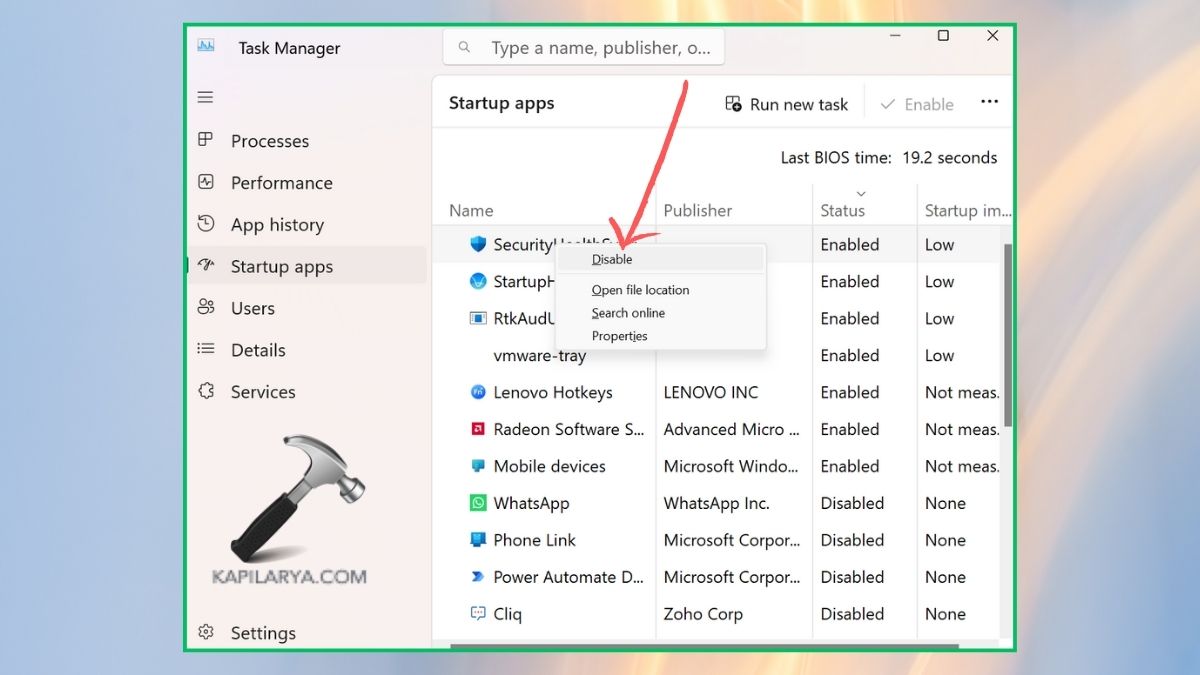
Task: Open the three-dots more options menu
Action: pyautogui.click(x=989, y=102)
